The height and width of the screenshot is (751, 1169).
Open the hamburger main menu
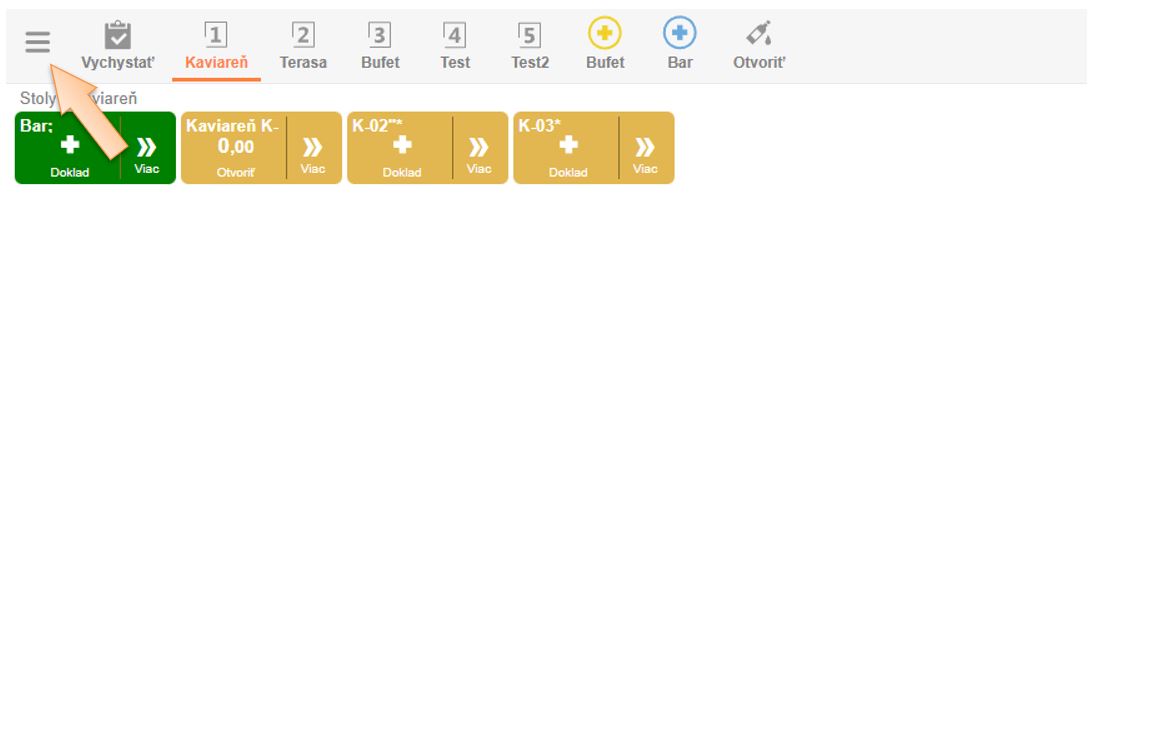pos(38,42)
